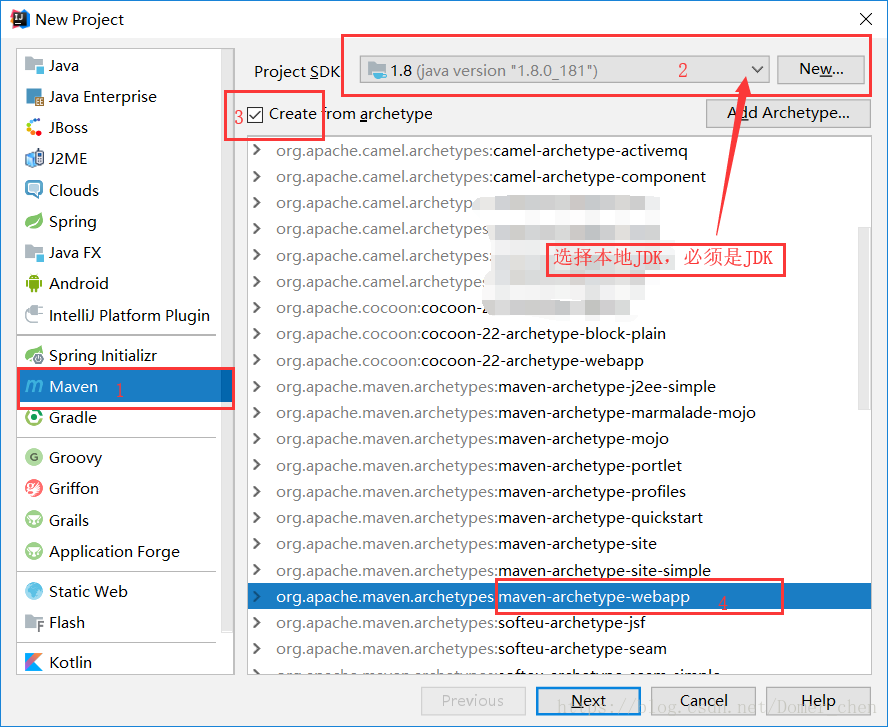Viewport: 888px width, 727px height.
Task: Click the Groovy icon
Action: pyautogui.click(x=34, y=457)
